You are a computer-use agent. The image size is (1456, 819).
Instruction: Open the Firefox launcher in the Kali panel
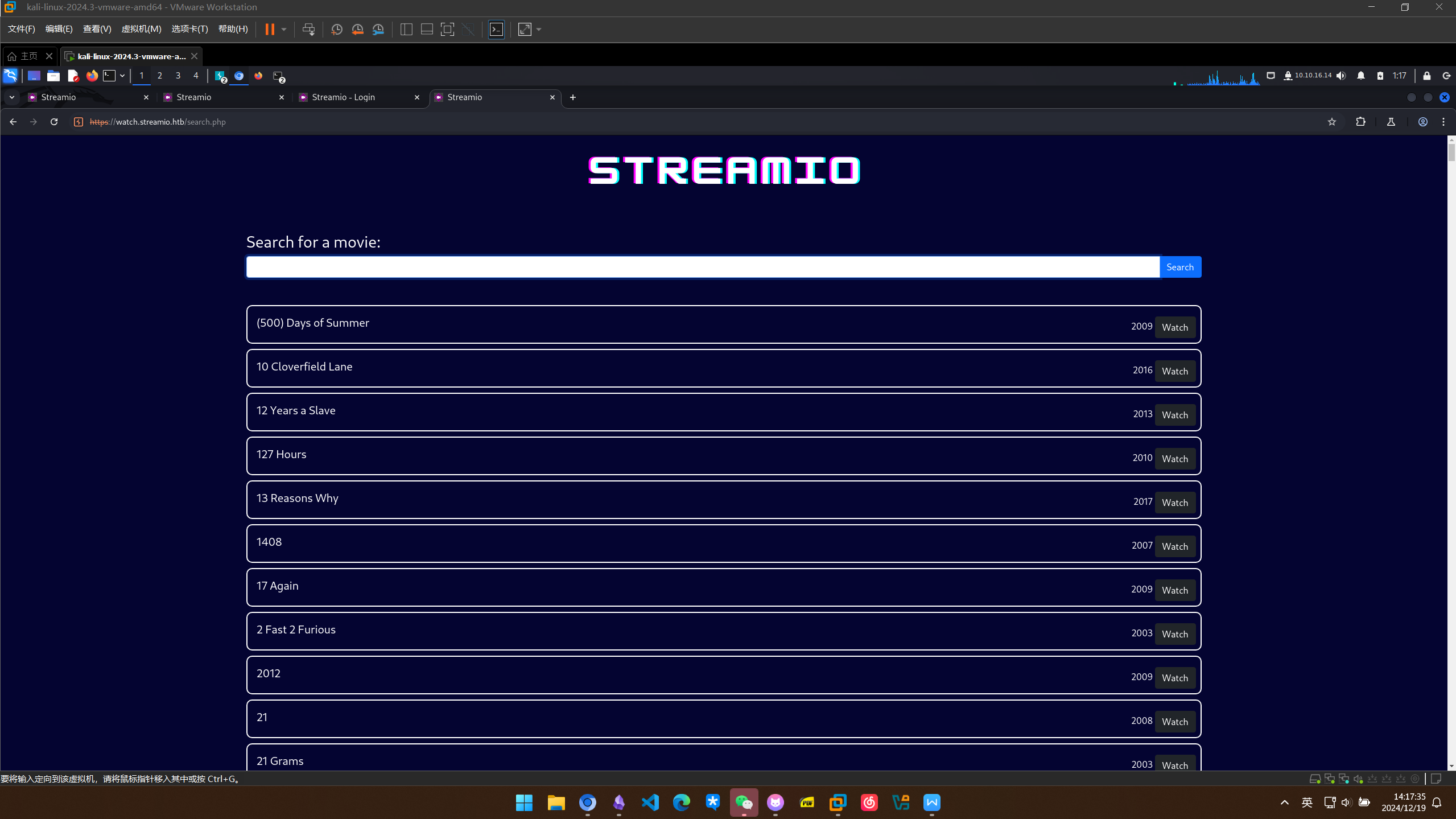tap(92, 76)
